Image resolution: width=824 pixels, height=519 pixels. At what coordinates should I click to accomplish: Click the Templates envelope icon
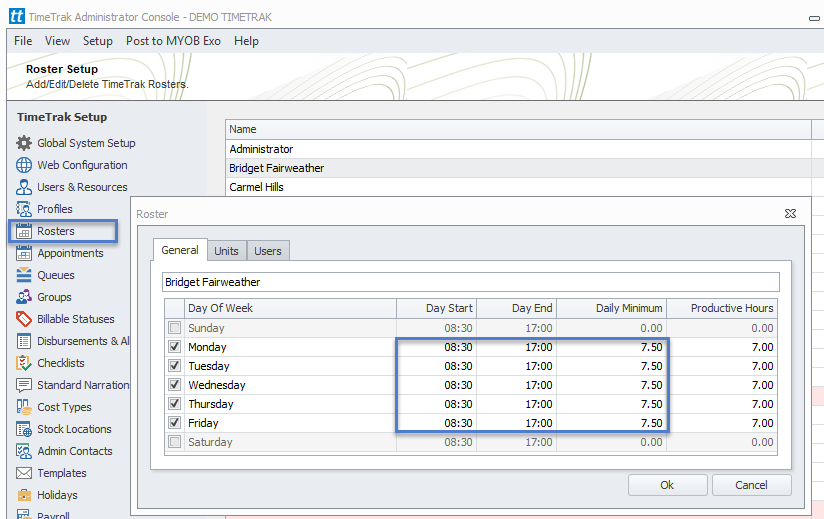[x=24, y=473]
